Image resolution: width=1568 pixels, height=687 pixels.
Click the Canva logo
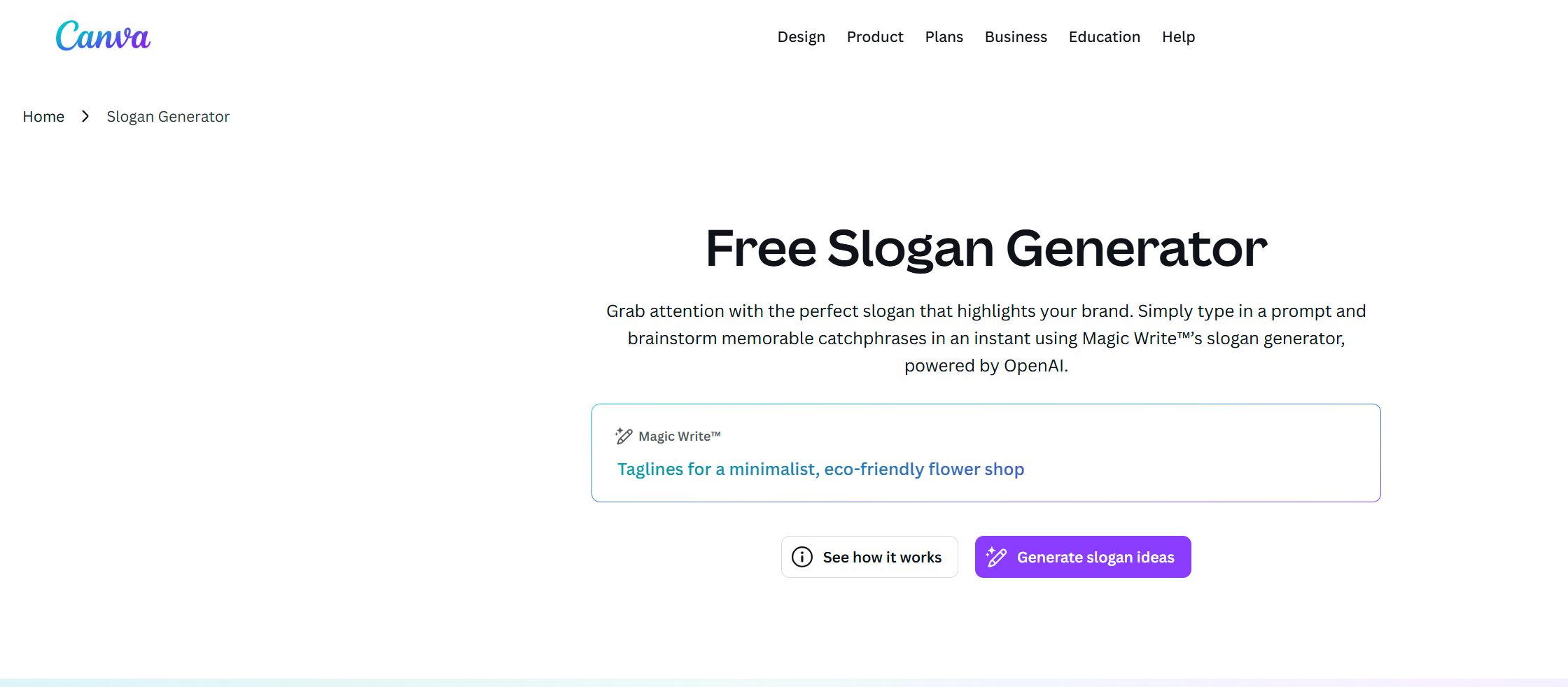pyautogui.click(x=102, y=36)
